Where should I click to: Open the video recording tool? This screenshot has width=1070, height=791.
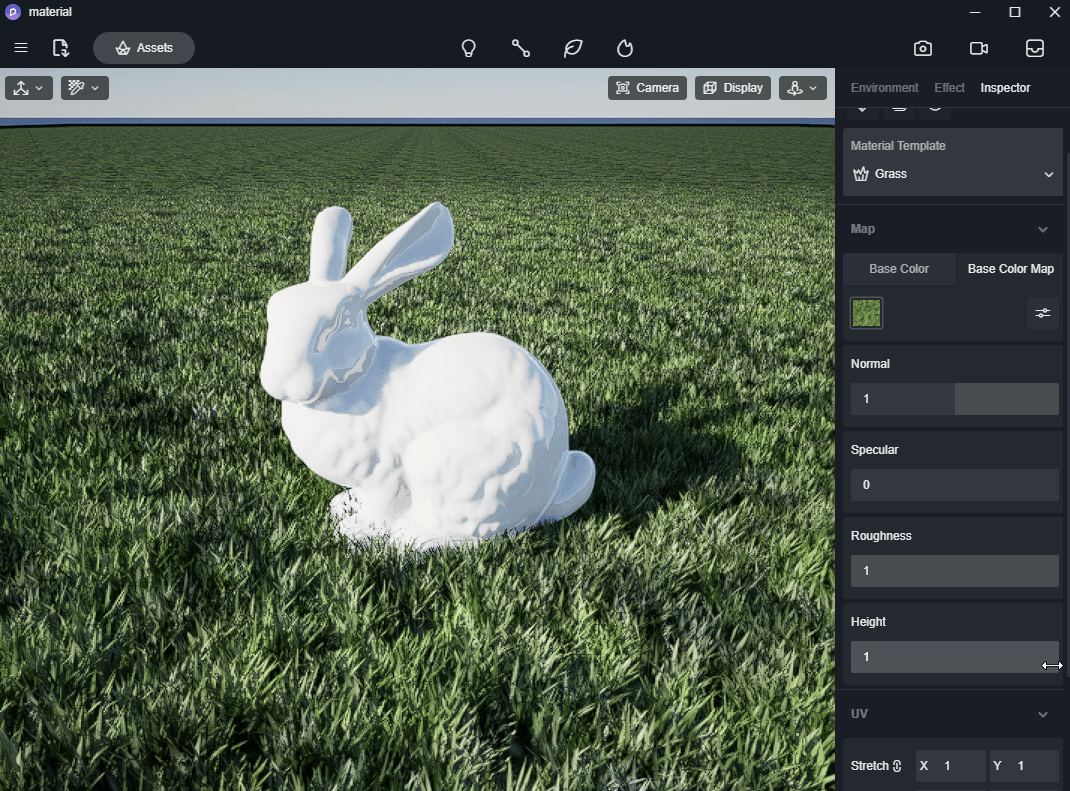pos(979,48)
